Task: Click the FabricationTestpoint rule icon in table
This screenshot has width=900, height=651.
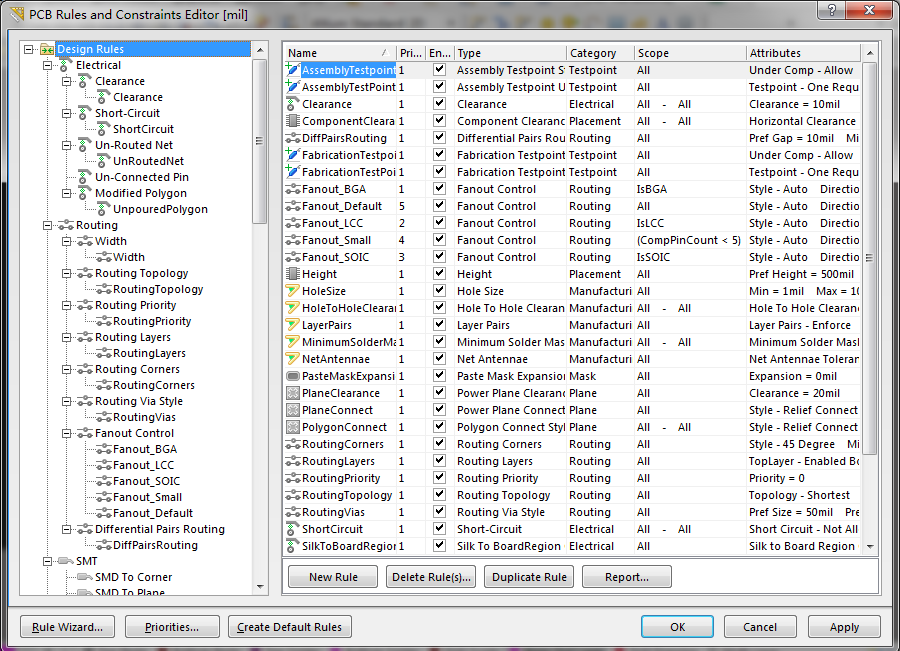Action: click(293, 155)
